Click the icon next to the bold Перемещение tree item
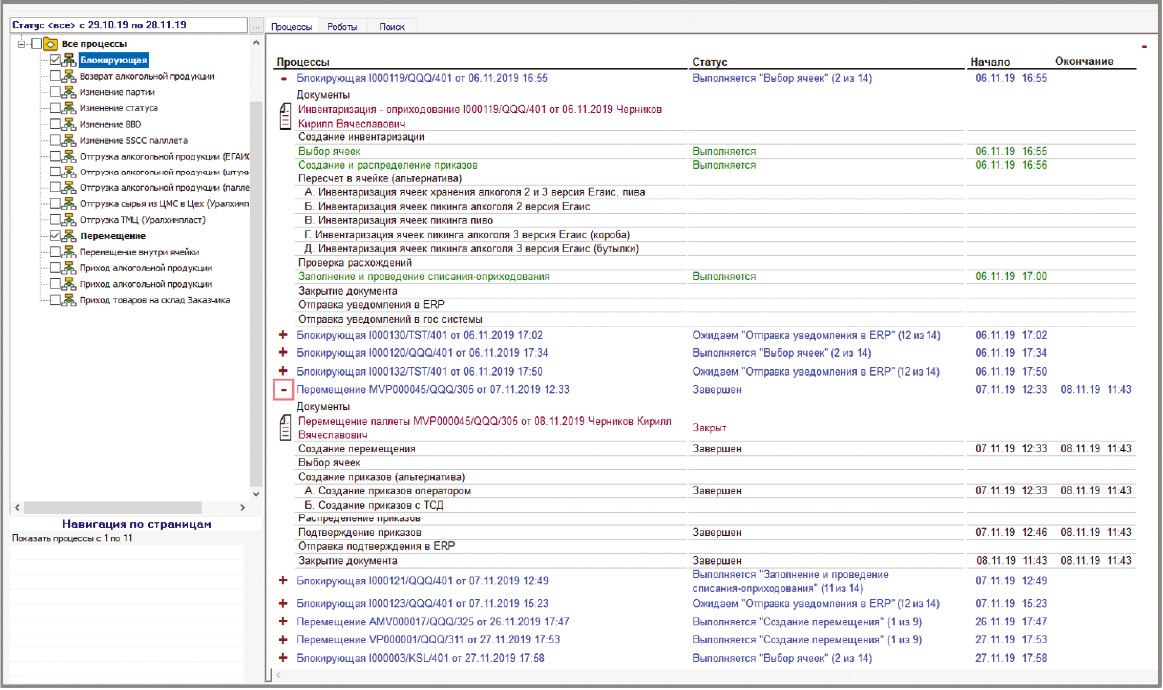Screen dimensions: 1163x690 point(69,236)
